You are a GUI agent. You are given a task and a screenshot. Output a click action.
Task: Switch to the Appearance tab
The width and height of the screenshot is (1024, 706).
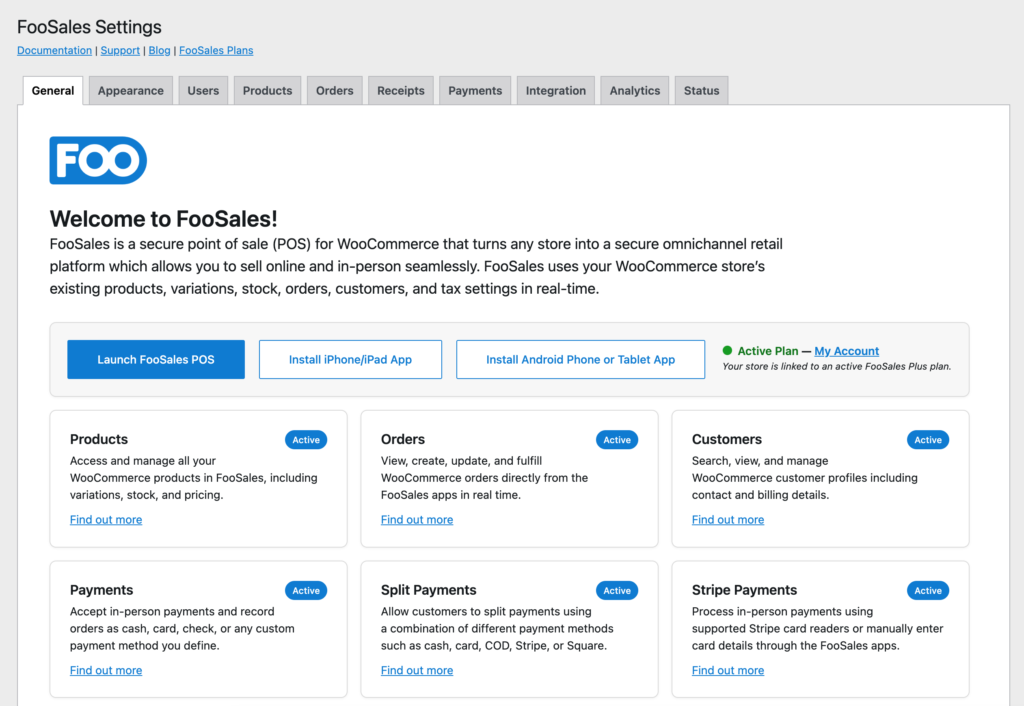tap(131, 90)
